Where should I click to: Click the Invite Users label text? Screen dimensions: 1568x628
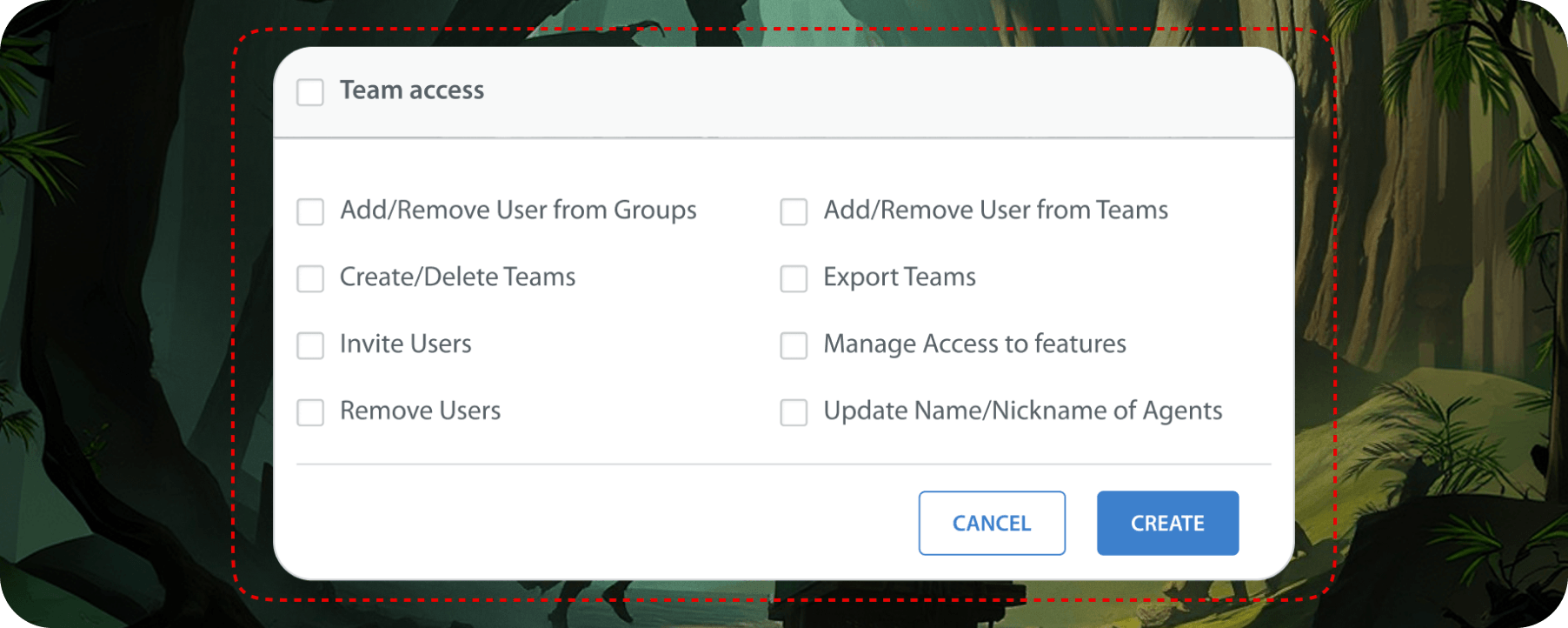406,344
